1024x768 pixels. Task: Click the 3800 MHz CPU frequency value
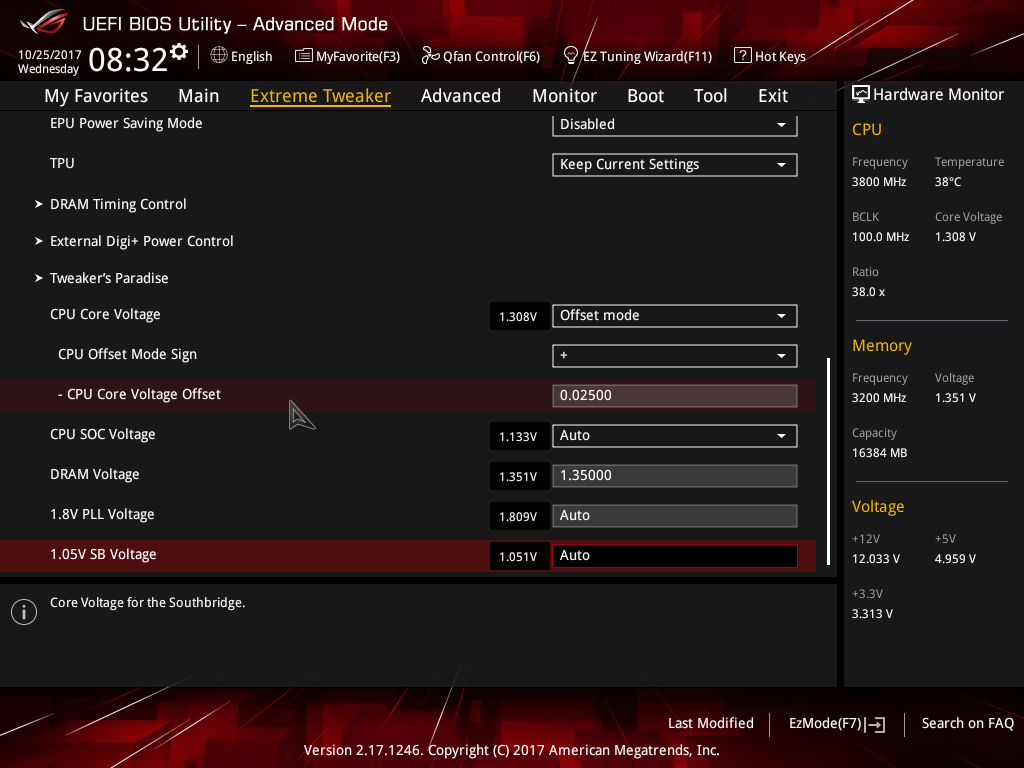[x=879, y=182]
